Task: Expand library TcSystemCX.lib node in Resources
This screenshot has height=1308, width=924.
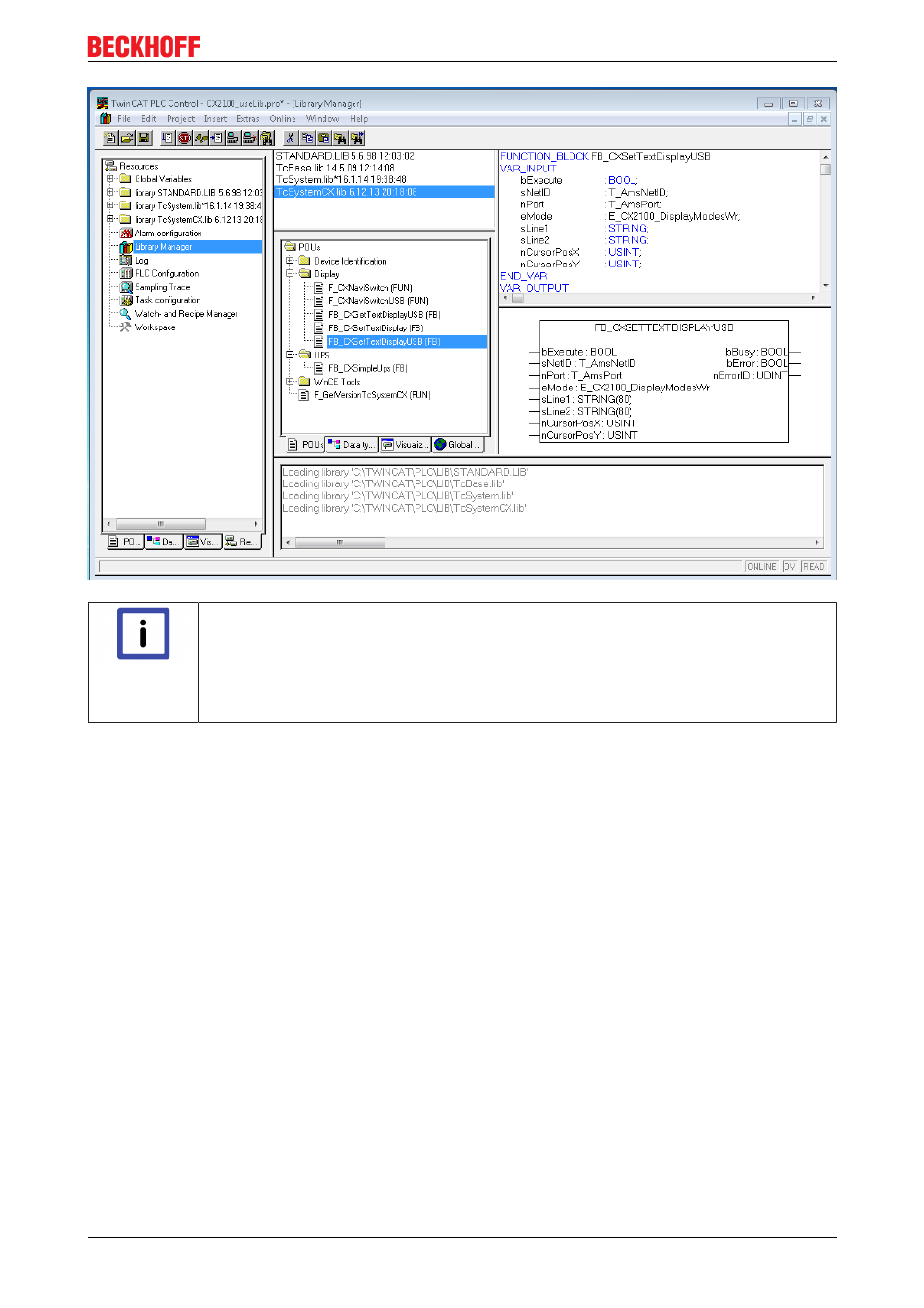Action: click(110, 219)
